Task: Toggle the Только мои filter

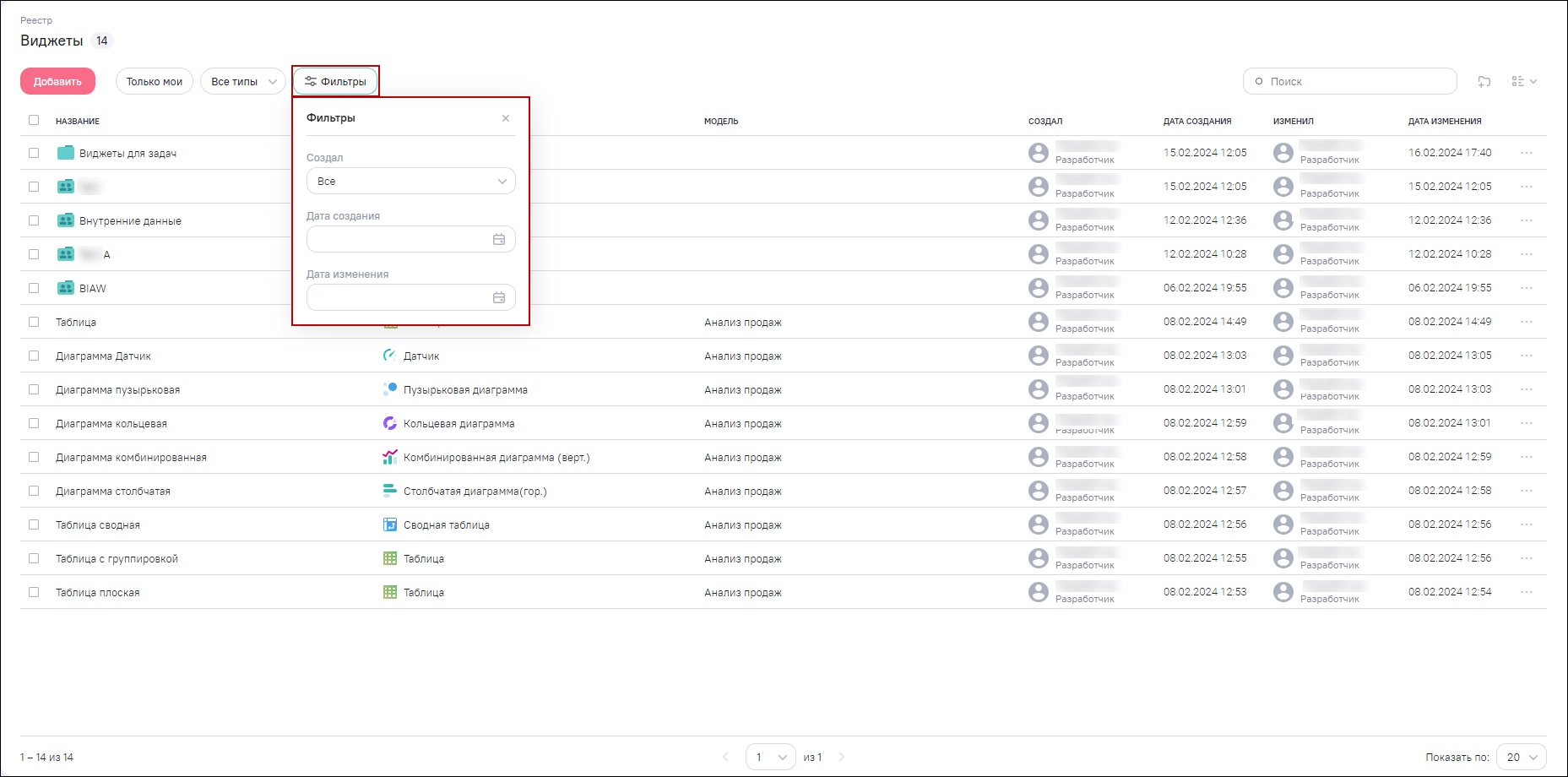Action: 155,81
